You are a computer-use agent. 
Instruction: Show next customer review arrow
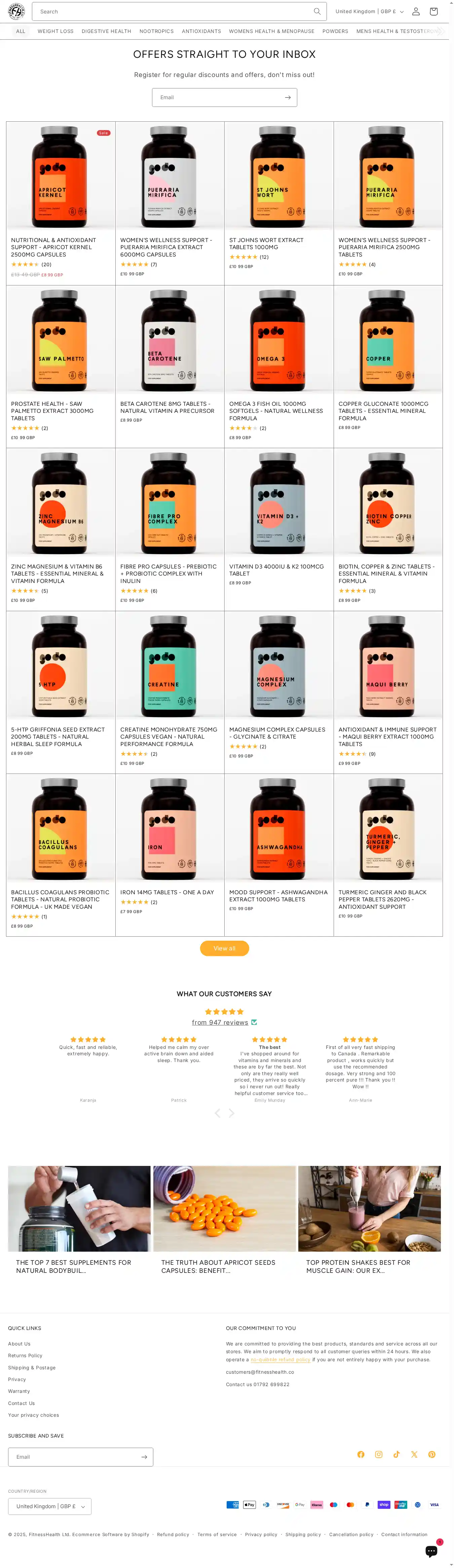(x=232, y=1113)
